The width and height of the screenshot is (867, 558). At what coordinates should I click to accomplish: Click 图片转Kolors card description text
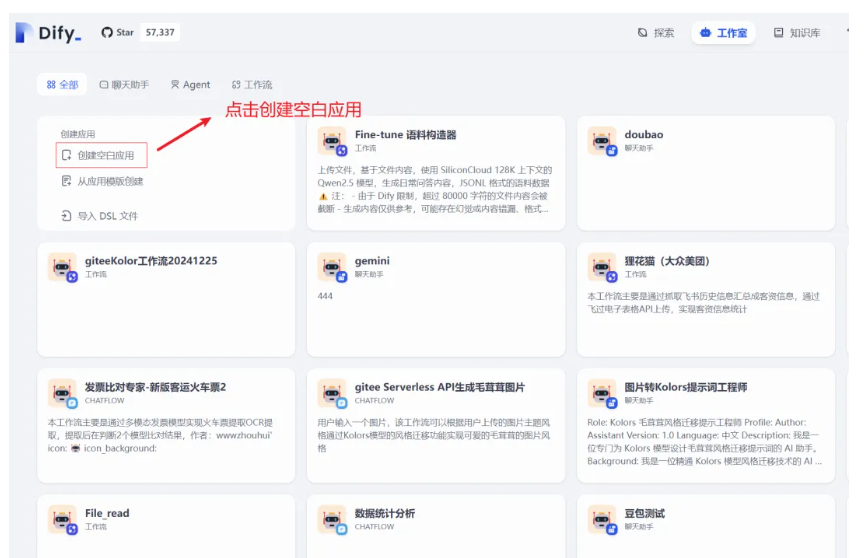pyautogui.click(x=704, y=441)
